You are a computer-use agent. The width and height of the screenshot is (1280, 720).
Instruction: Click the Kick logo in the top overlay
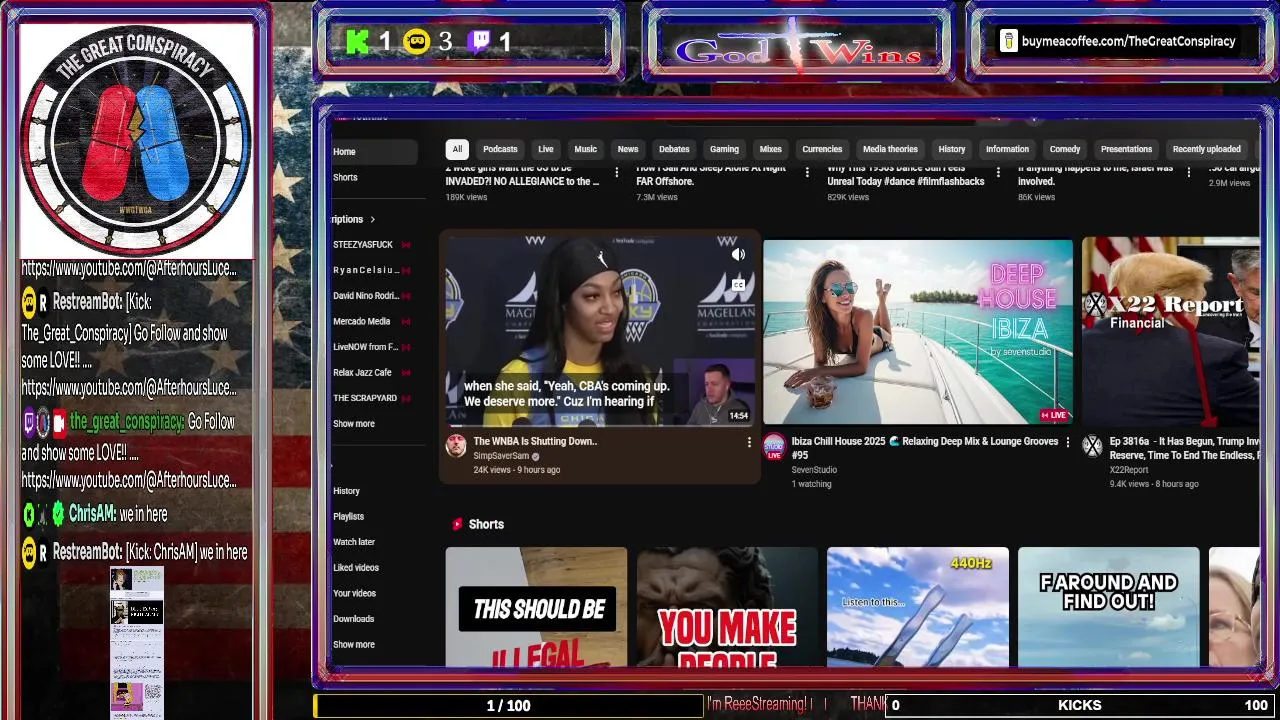pos(357,41)
